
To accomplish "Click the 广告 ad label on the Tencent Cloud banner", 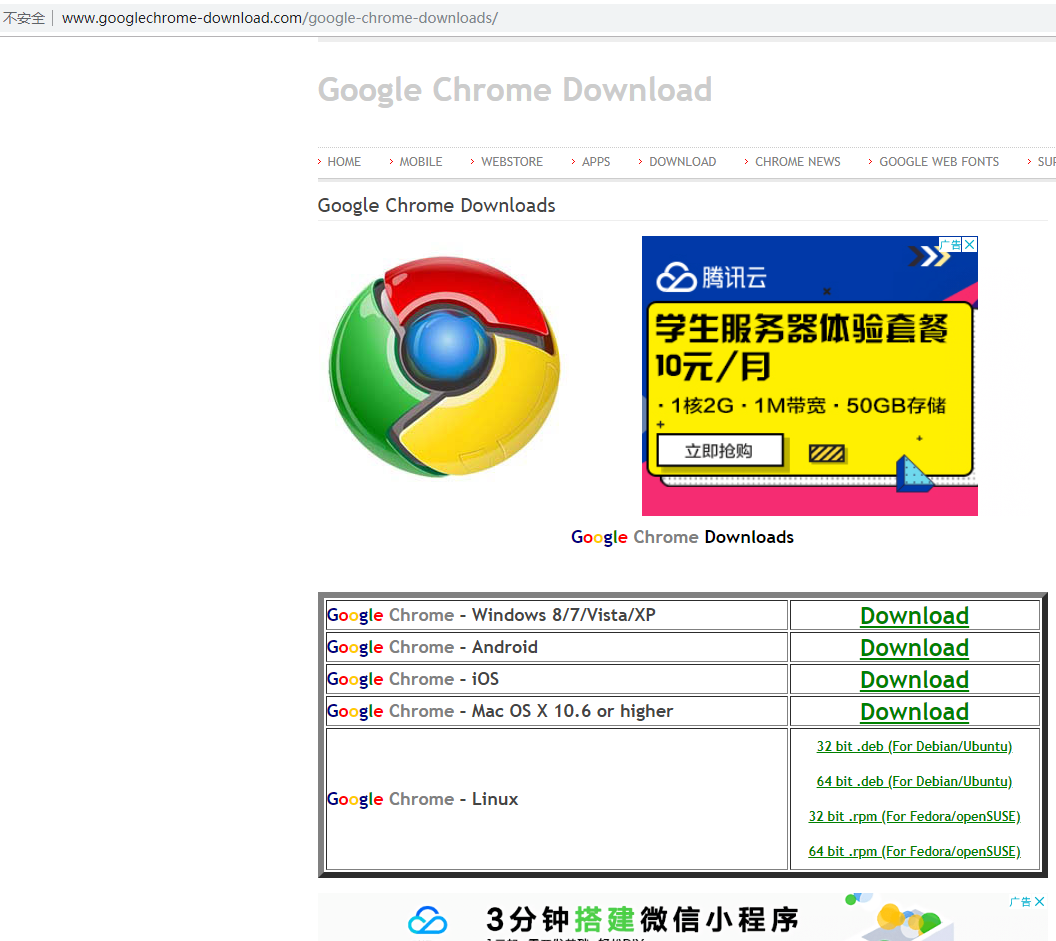I will pyautogui.click(x=951, y=245).
